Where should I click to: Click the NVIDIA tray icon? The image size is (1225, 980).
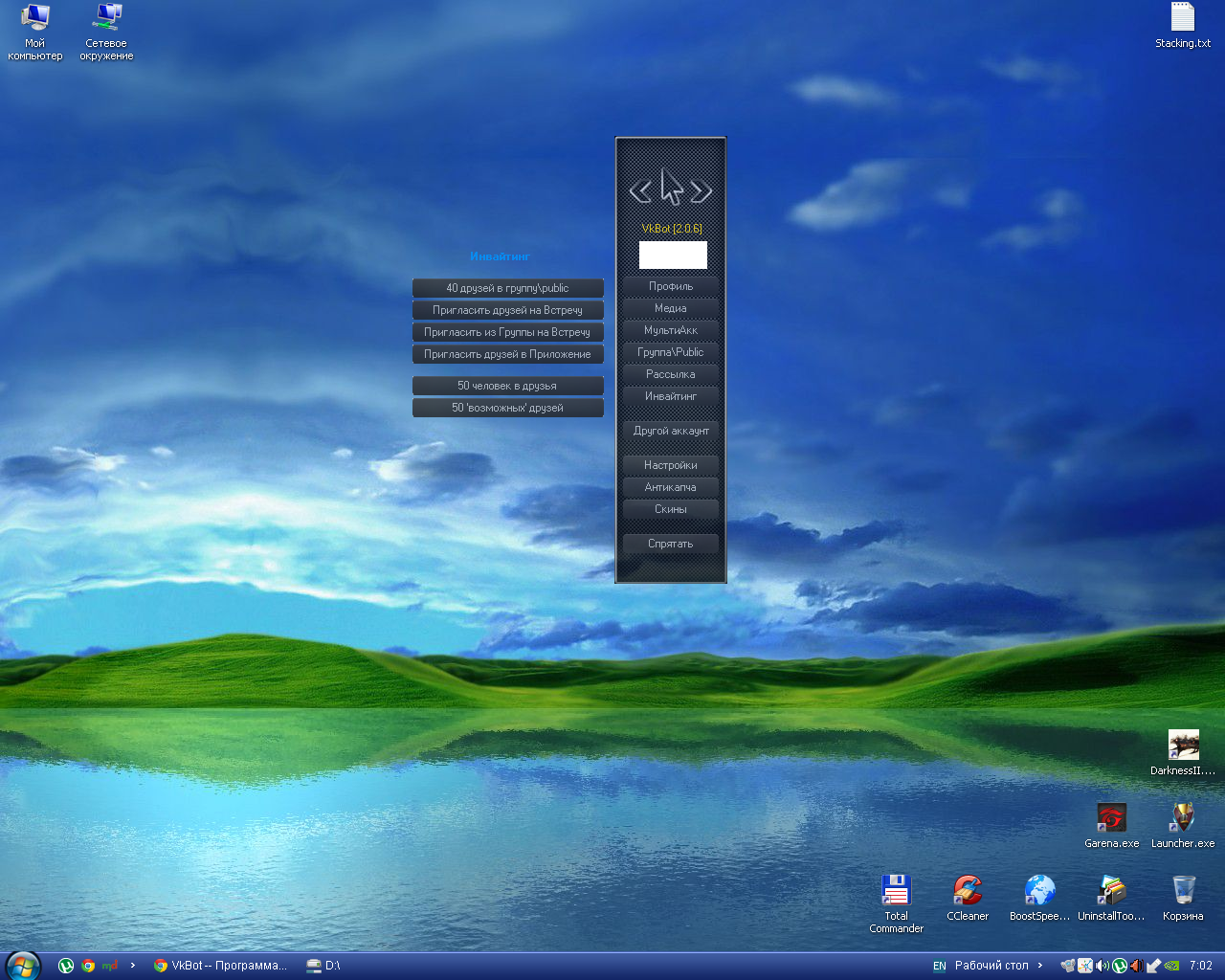coord(1171,966)
